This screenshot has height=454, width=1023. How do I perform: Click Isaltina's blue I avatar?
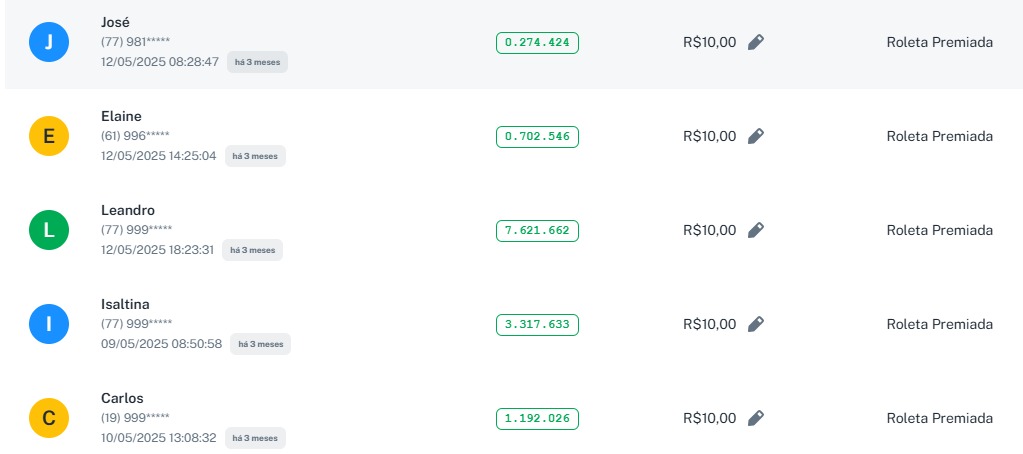(x=49, y=324)
